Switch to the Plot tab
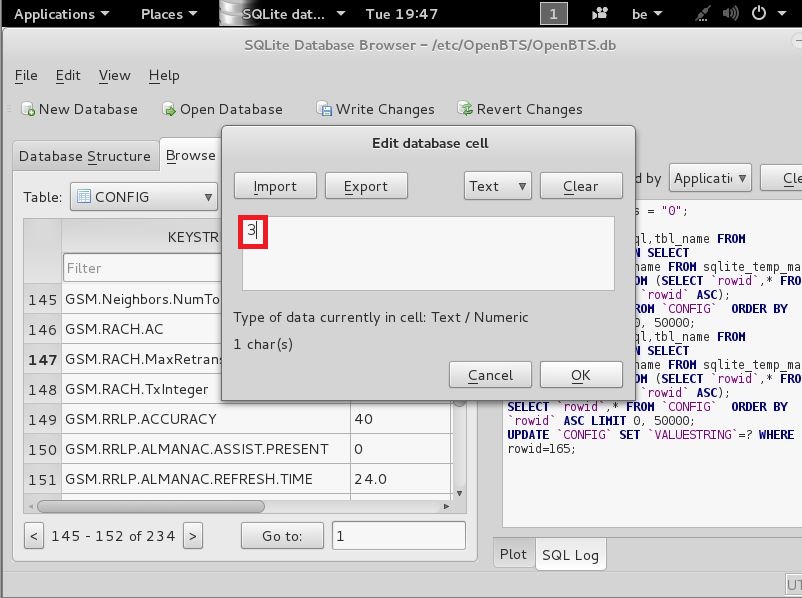802x598 pixels. pos(514,554)
